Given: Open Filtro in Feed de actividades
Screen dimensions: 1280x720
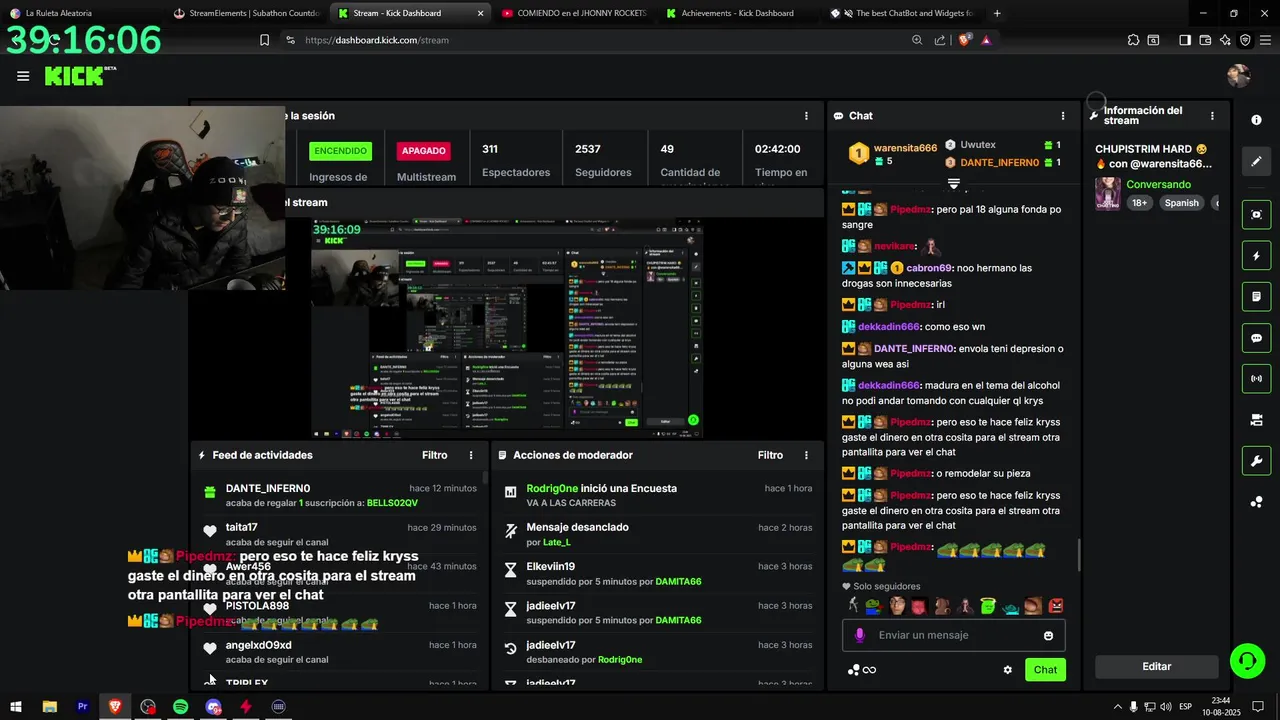Looking at the screenshot, I should [435, 455].
